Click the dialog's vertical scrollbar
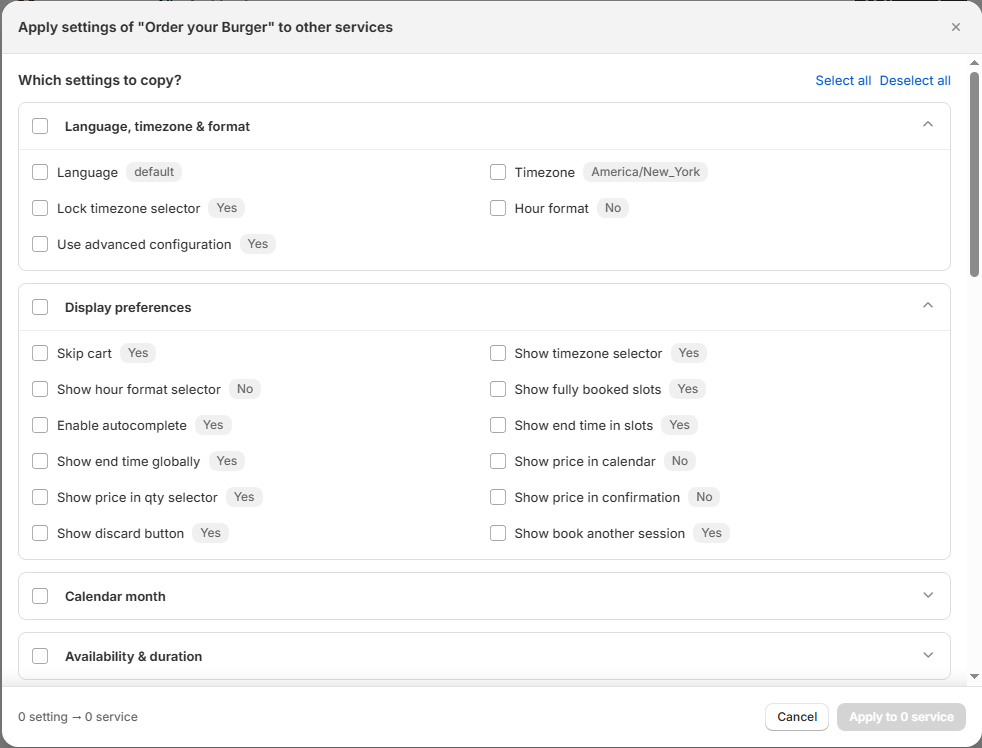Screen dimensions: 982x748 pyautogui.click(x=974, y=175)
